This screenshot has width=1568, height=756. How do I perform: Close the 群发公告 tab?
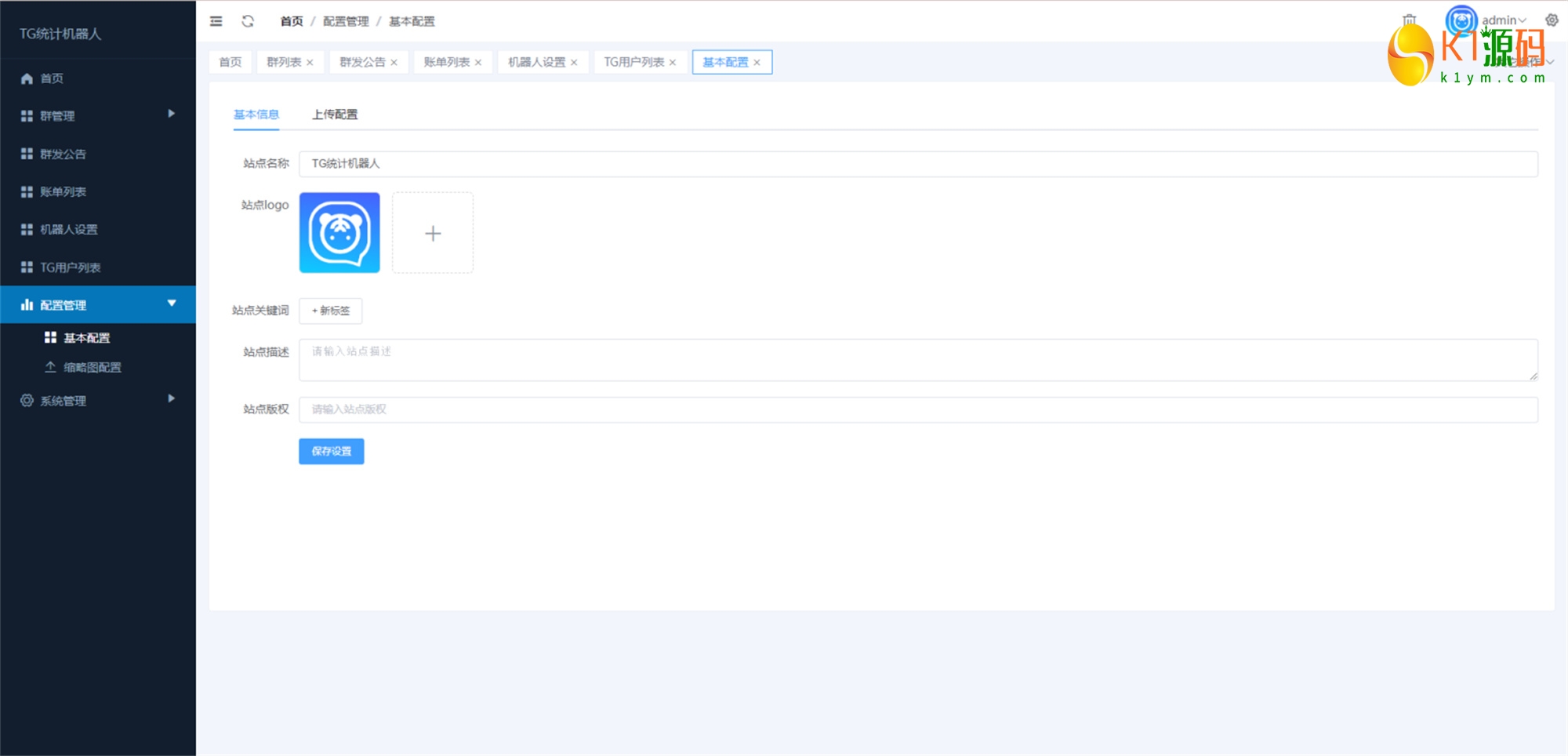coord(394,63)
